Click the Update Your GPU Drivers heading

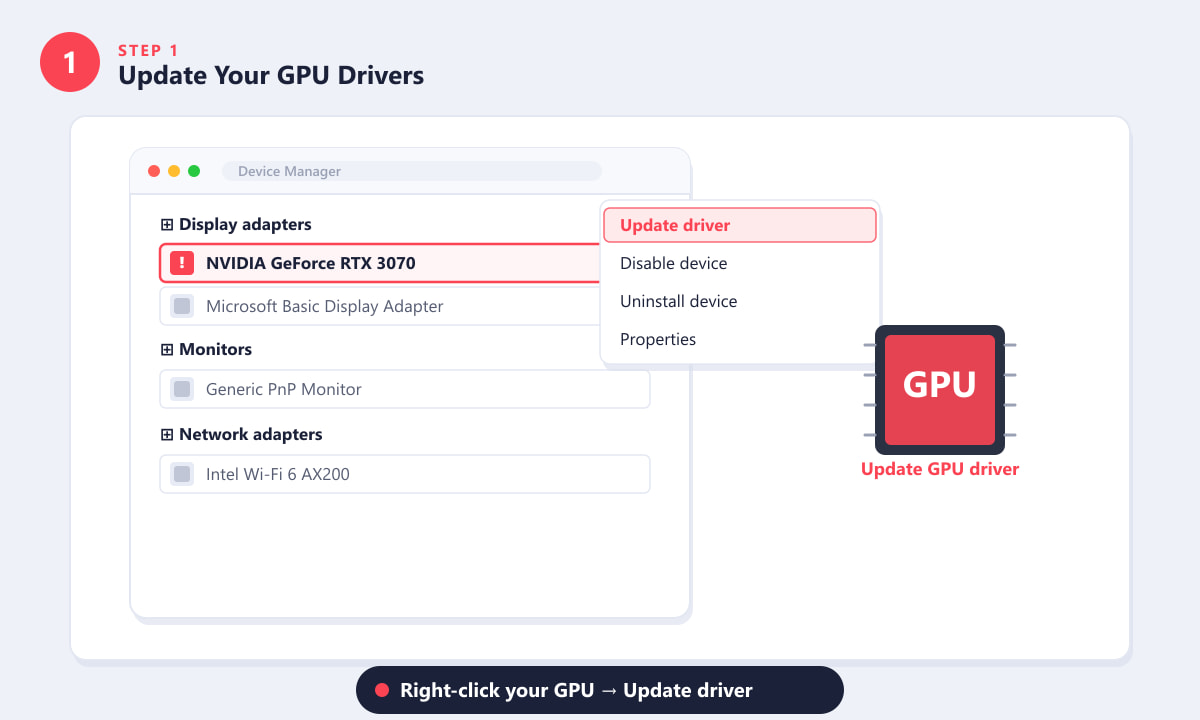click(x=271, y=75)
